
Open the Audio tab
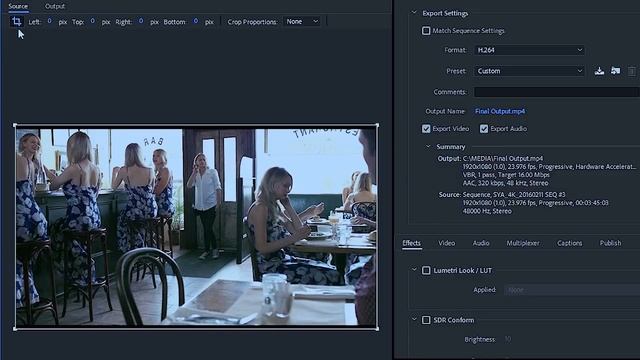coord(481,243)
